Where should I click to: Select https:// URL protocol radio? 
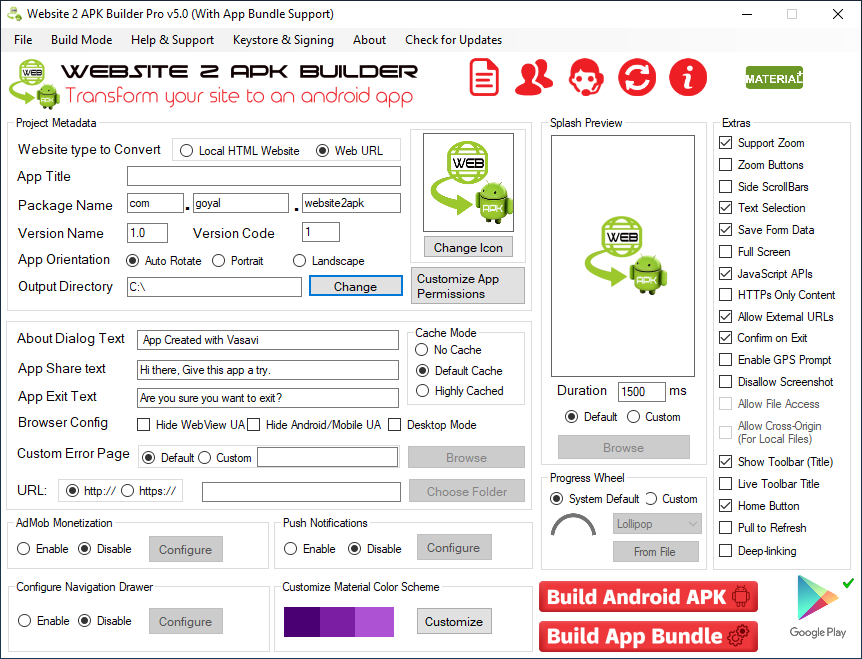click(x=128, y=491)
